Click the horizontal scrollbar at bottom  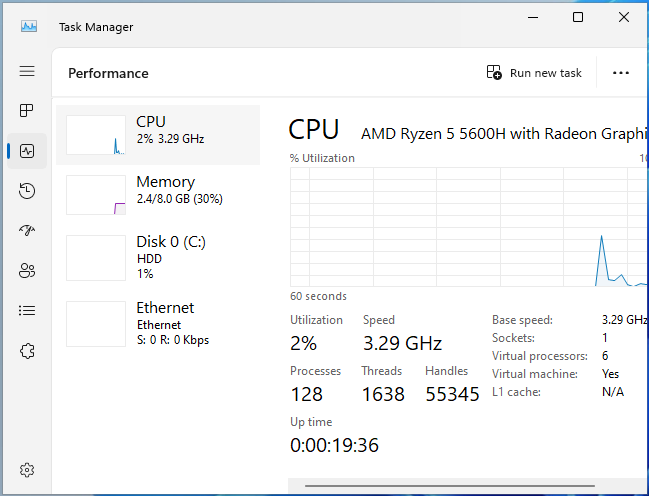[x=449, y=486]
